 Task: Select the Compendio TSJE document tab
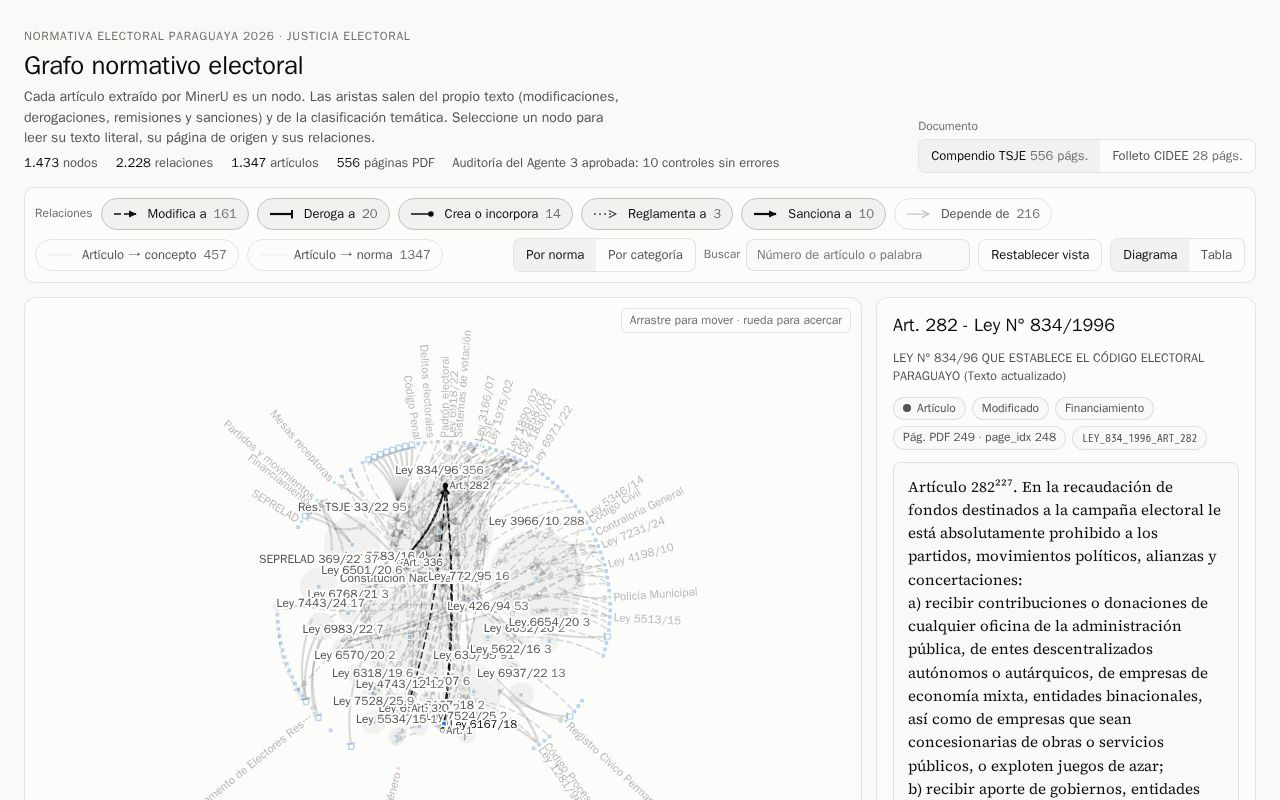[x=1009, y=156]
